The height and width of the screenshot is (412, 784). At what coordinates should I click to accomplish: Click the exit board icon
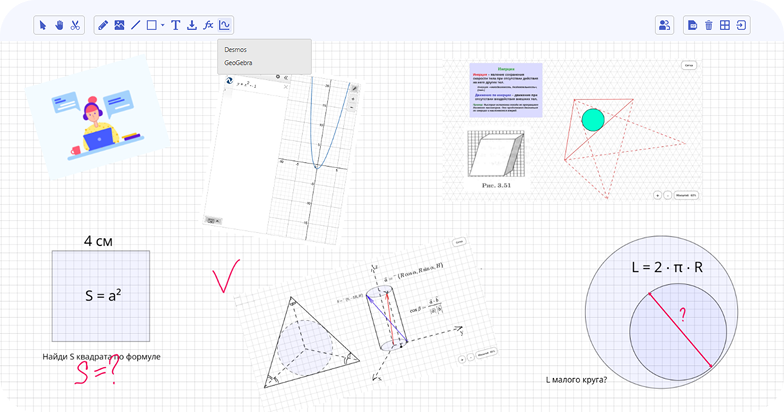[741, 25]
